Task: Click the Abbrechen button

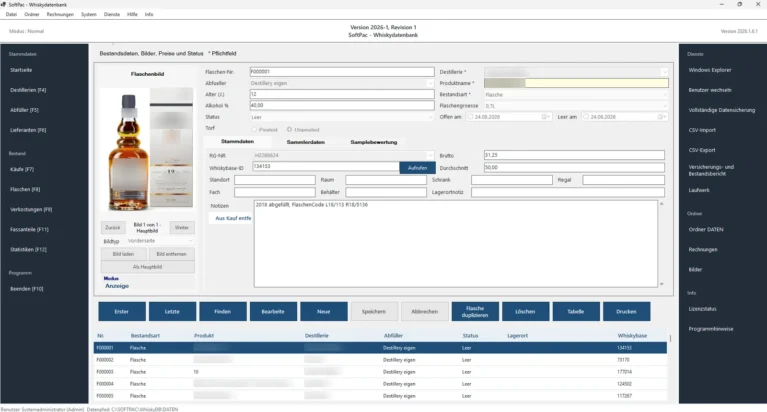Action: click(x=425, y=312)
